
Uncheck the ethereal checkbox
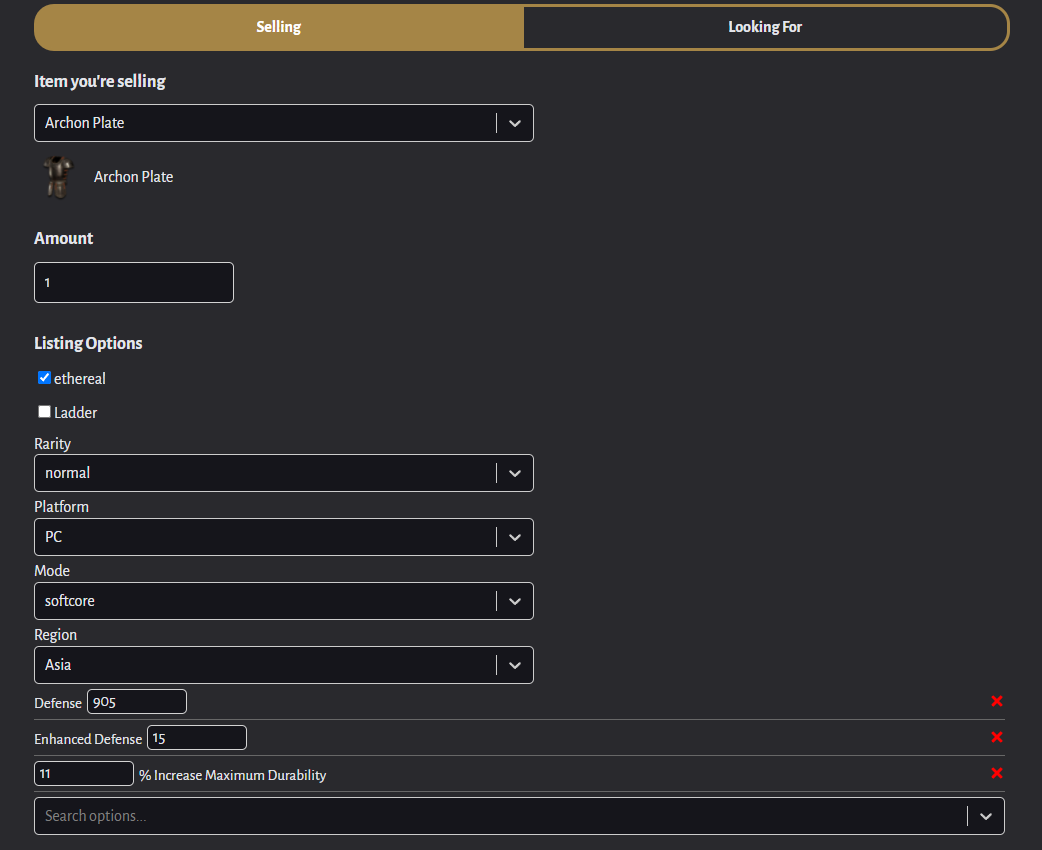[45, 377]
